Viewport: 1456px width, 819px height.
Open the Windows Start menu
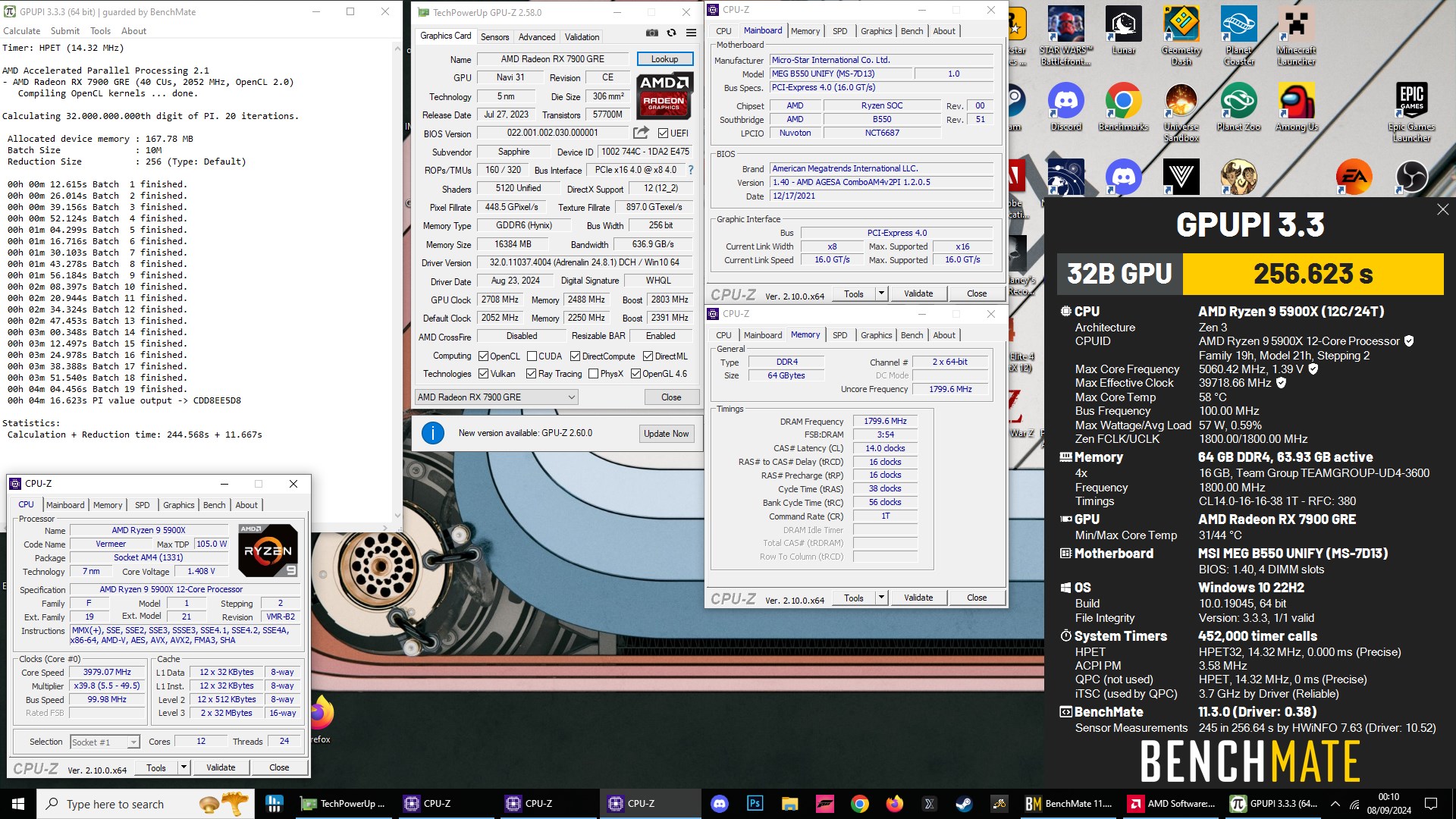pyautogui.click(x=18, y=804)
